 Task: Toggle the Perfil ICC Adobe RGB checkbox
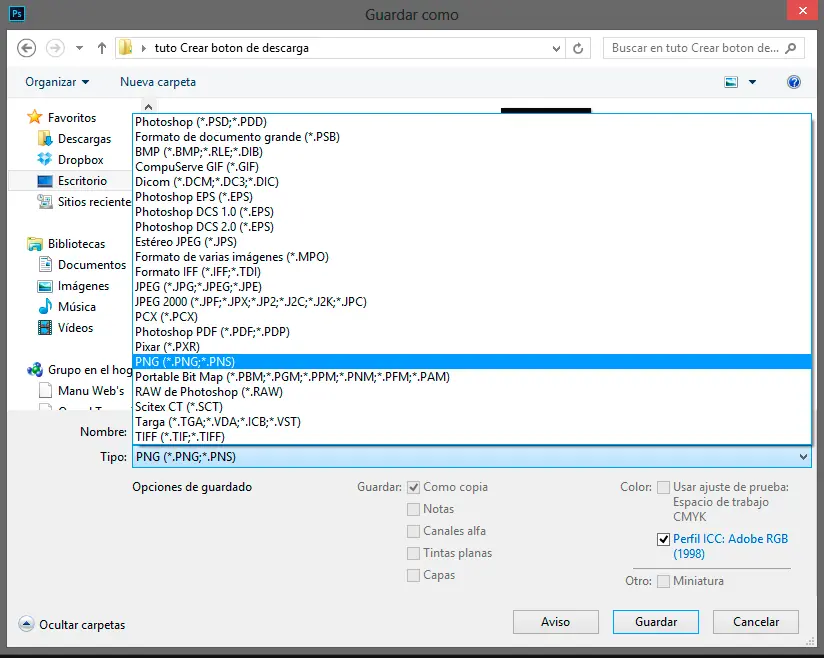point(663,539)
